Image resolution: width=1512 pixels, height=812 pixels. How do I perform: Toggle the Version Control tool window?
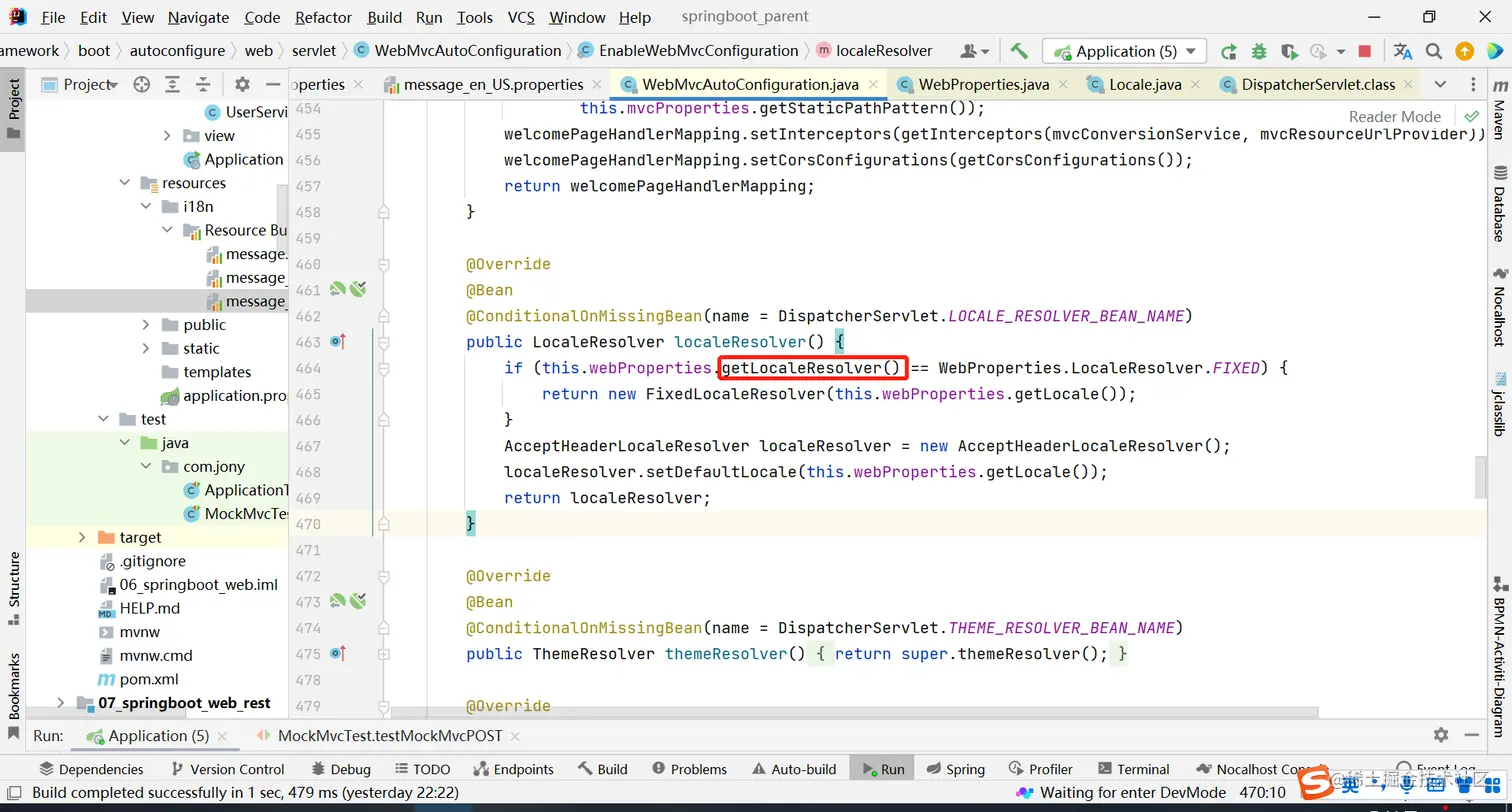(227, 769)
